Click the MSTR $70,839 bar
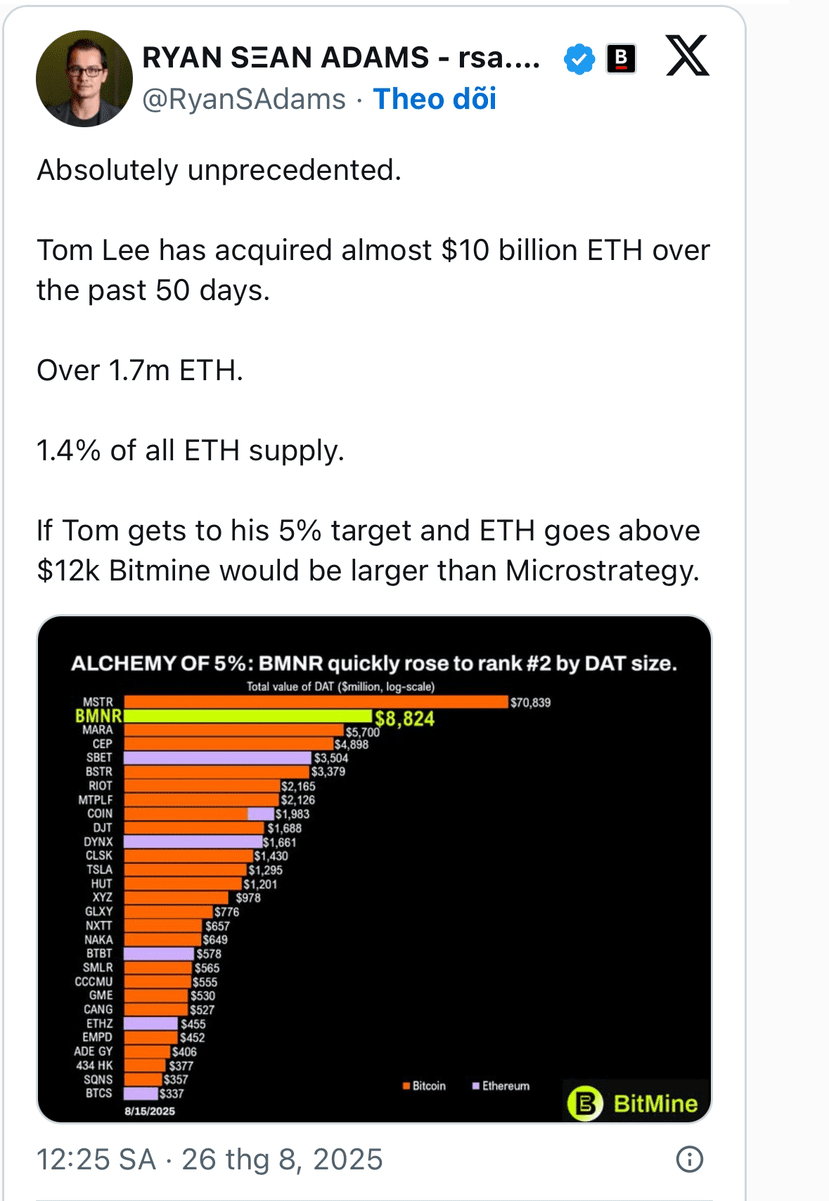This screenshot has width=829, height=1201. (x=316, y=703)
